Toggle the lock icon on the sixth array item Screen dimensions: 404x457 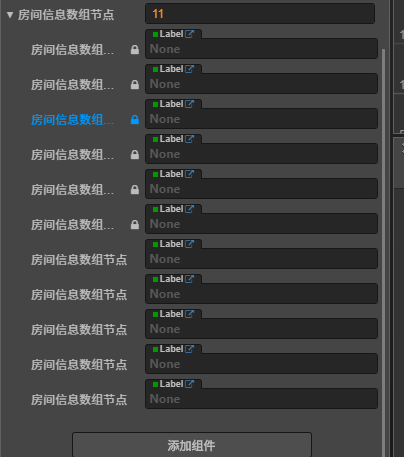[135, 225]
